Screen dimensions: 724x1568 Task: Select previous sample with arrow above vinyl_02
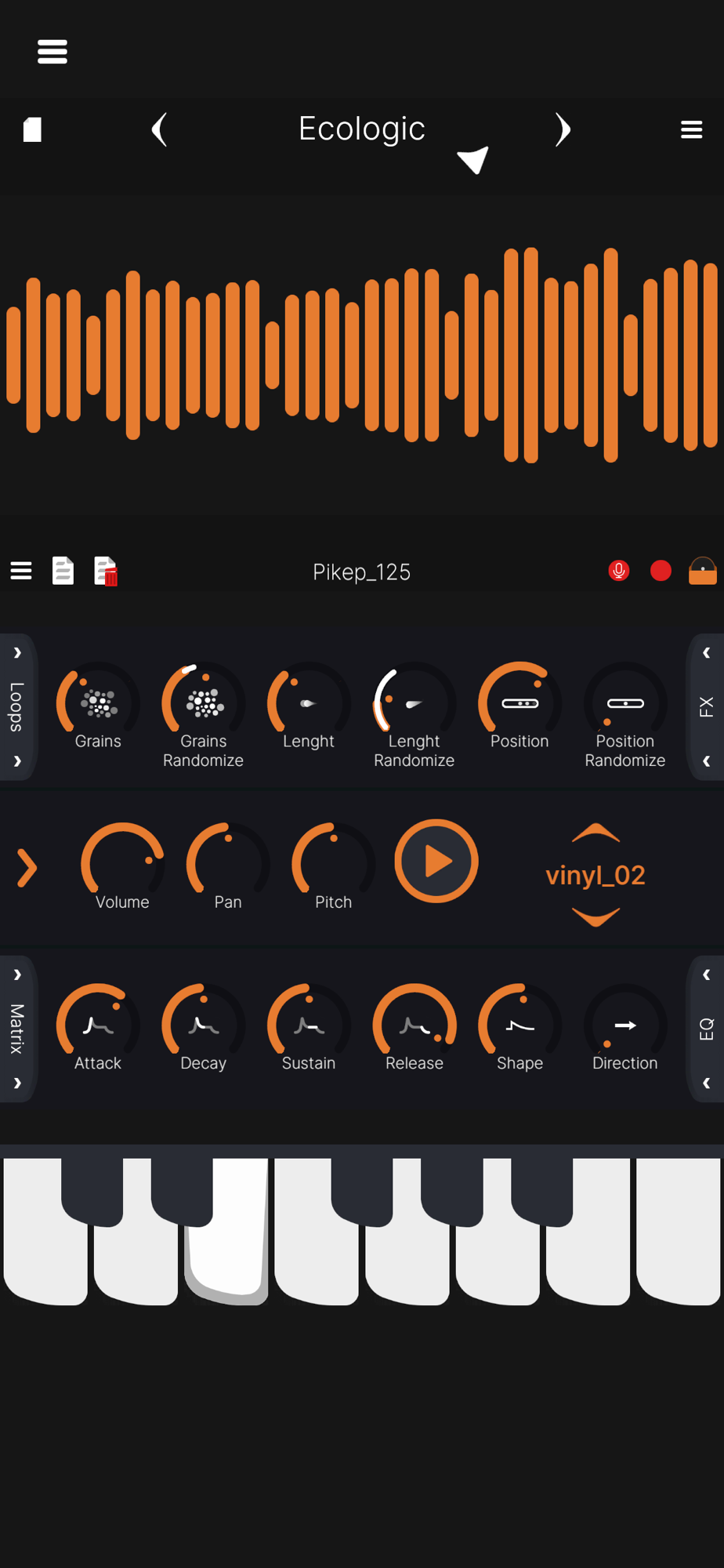pos(595,833)
